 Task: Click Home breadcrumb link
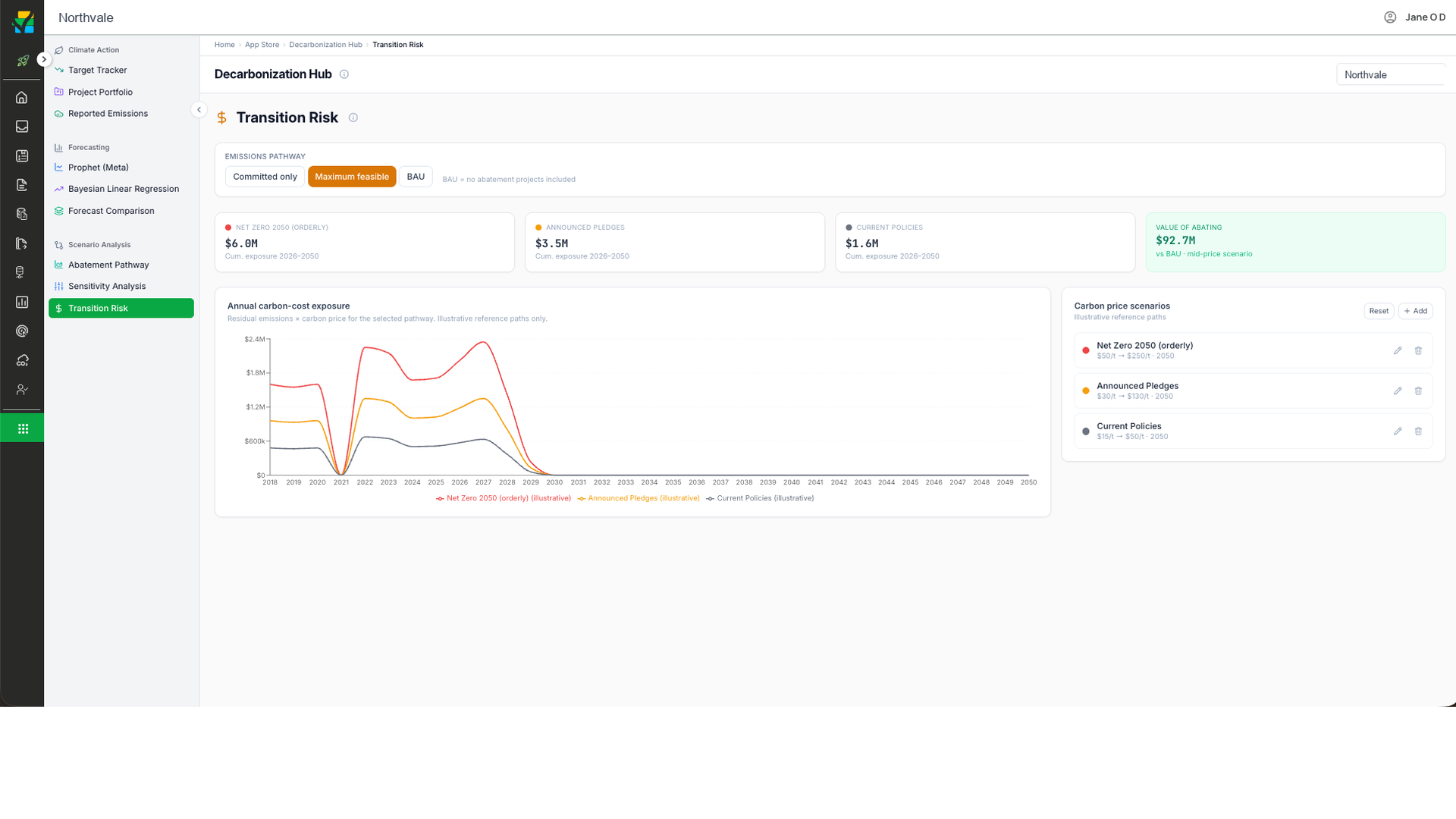click(x=224, y=45)
